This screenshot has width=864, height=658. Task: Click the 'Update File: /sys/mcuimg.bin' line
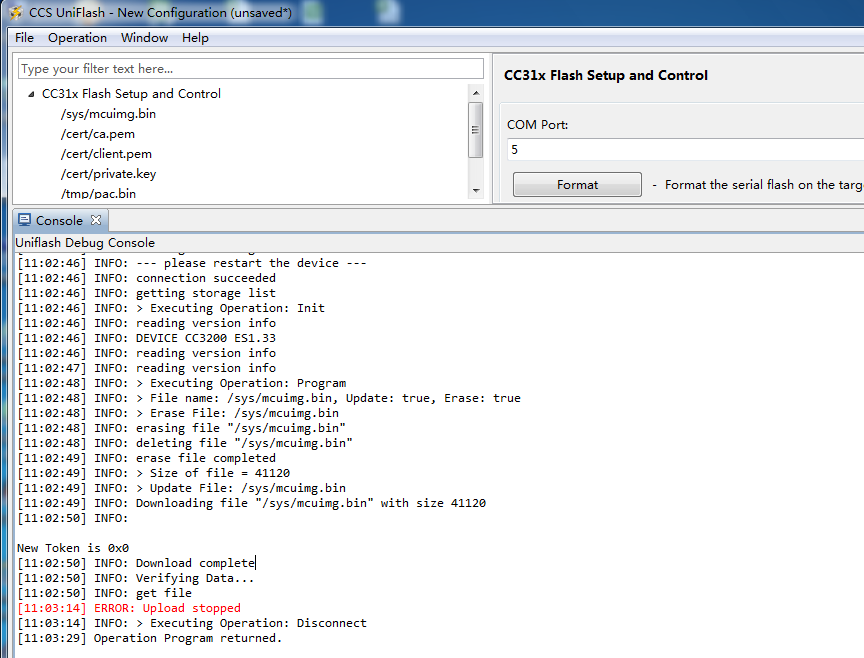click(182, 488)
